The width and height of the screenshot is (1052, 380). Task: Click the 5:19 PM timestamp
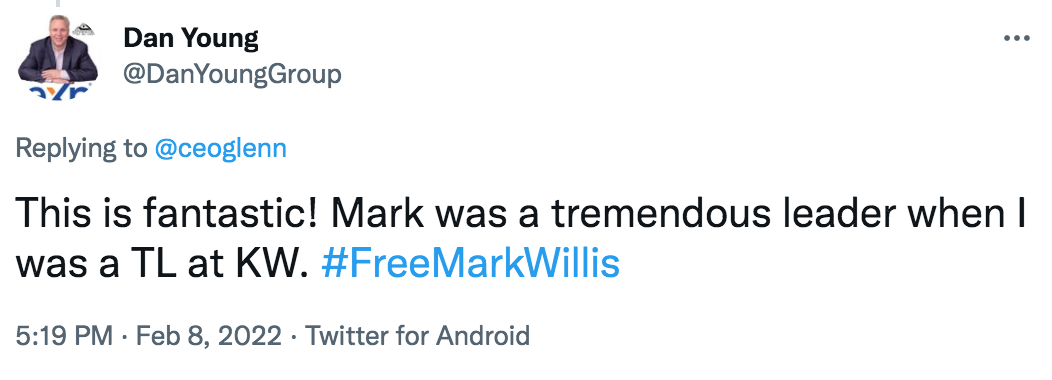coord(64,335)
